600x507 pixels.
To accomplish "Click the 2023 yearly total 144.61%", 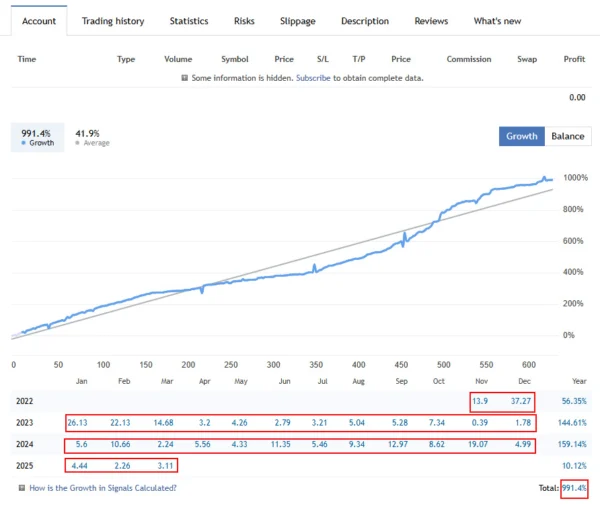I will click(570, 423).
